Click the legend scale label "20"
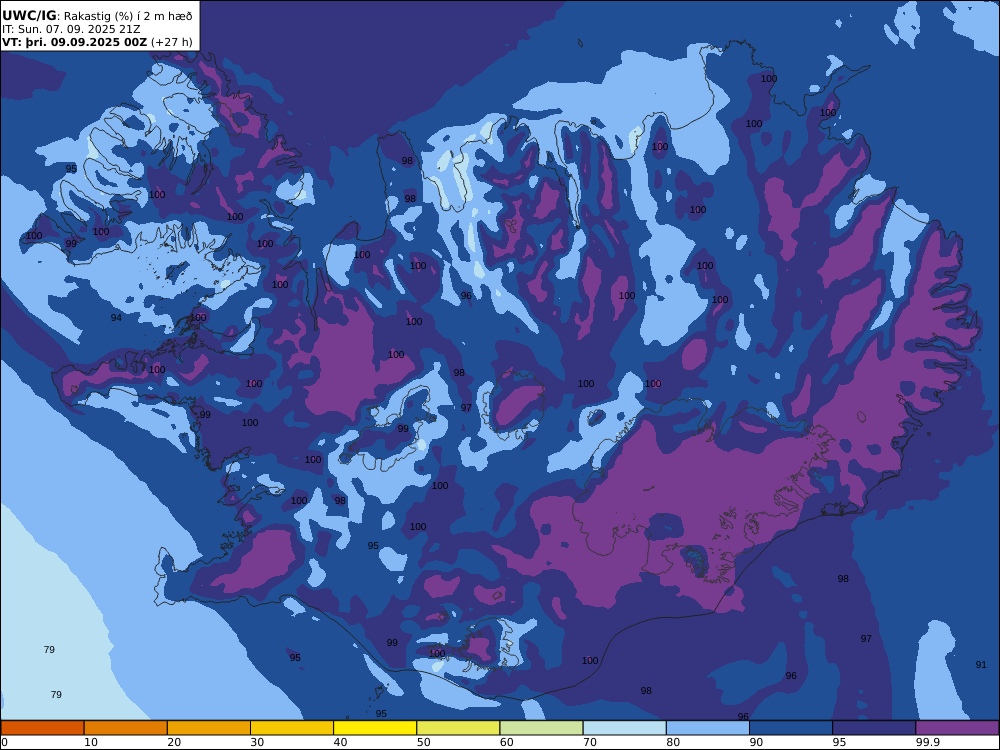 [x=174, y=742]
